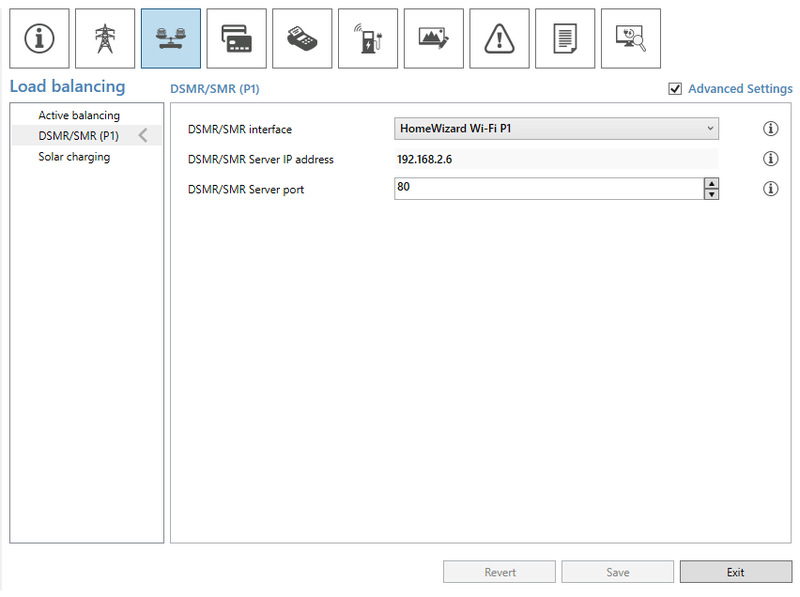The width and height of the screenshot is (800, 597).
Task: Click the Revert button
Action: pyautogui.click(x=499, y=572)
